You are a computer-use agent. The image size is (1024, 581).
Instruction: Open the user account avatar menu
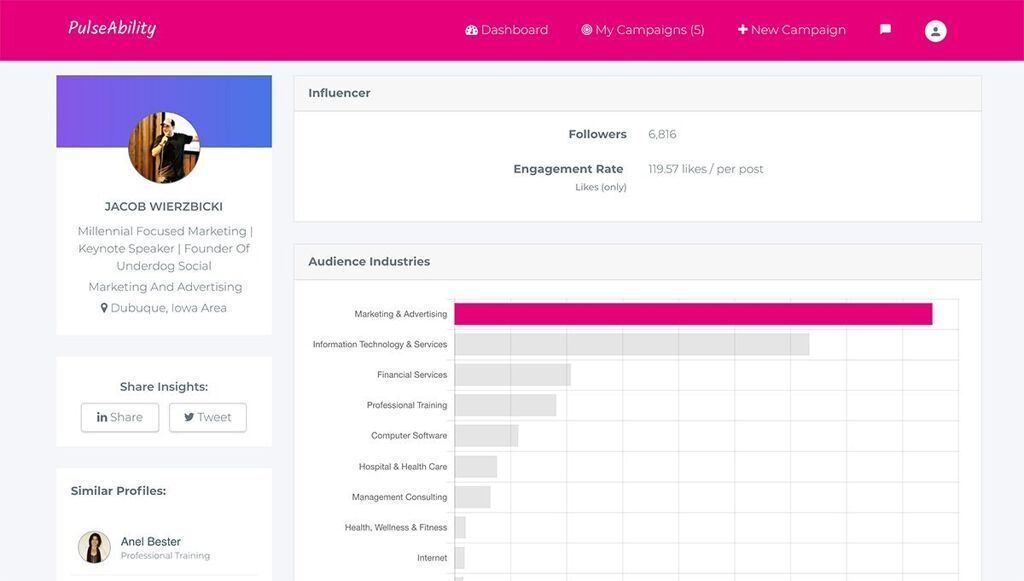click(935, 31)
